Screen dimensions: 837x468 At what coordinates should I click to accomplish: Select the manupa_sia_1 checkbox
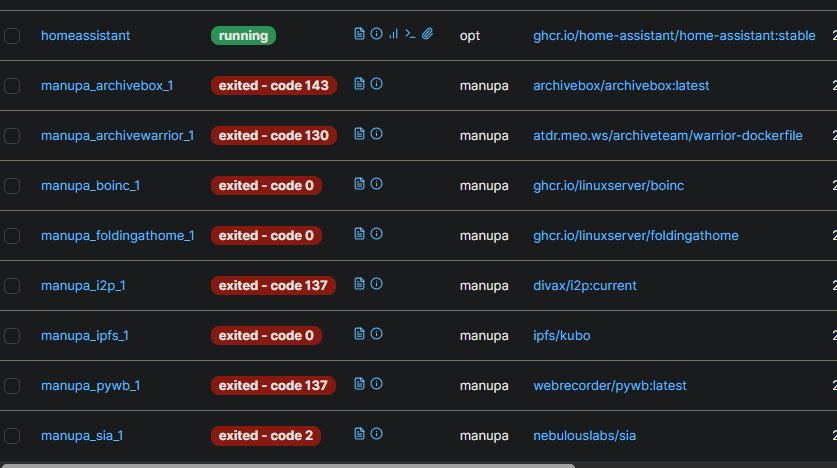pyautogui.click(x=12, y=436)
